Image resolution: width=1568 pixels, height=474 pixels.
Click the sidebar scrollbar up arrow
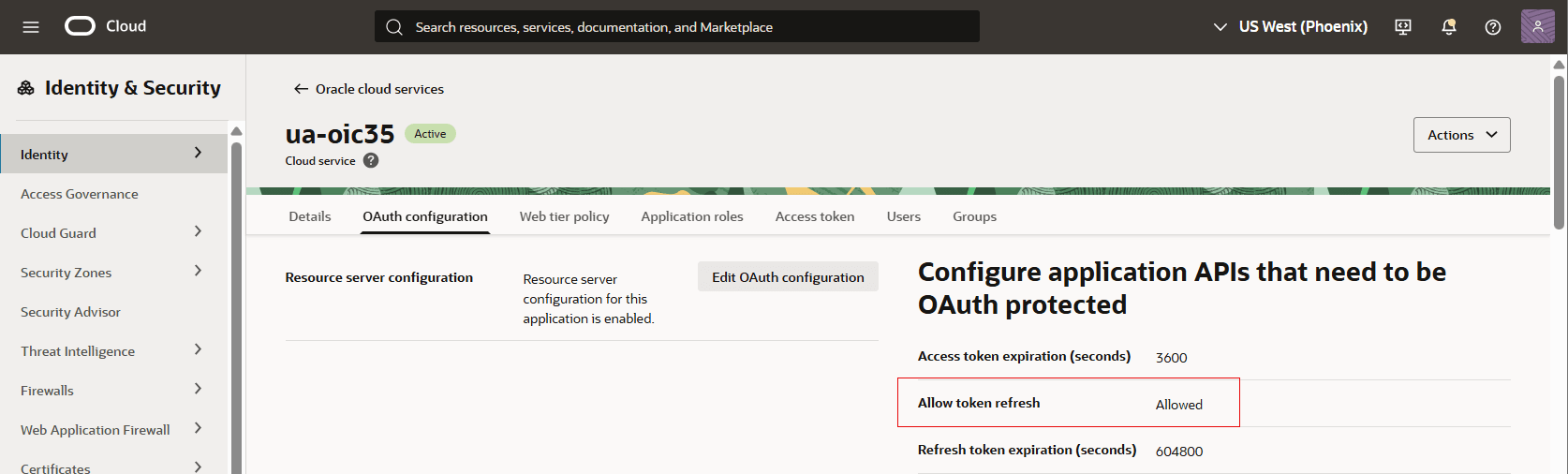click(236, 131)
